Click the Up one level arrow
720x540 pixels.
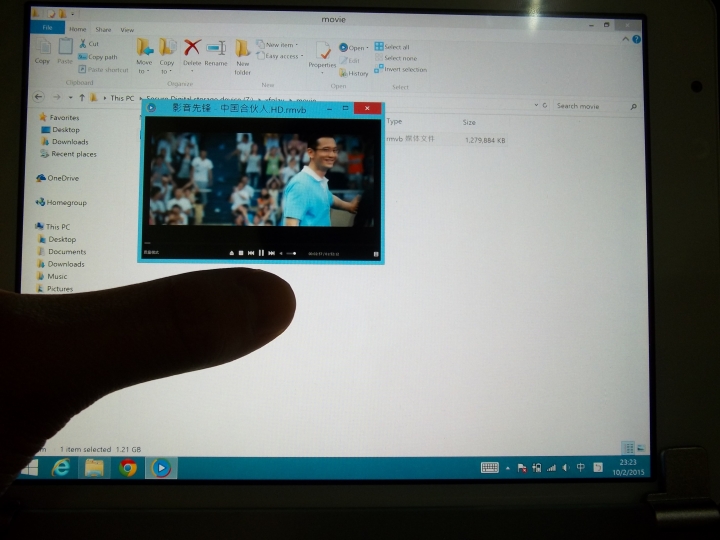pyautogui.click(x=82, y=97)
